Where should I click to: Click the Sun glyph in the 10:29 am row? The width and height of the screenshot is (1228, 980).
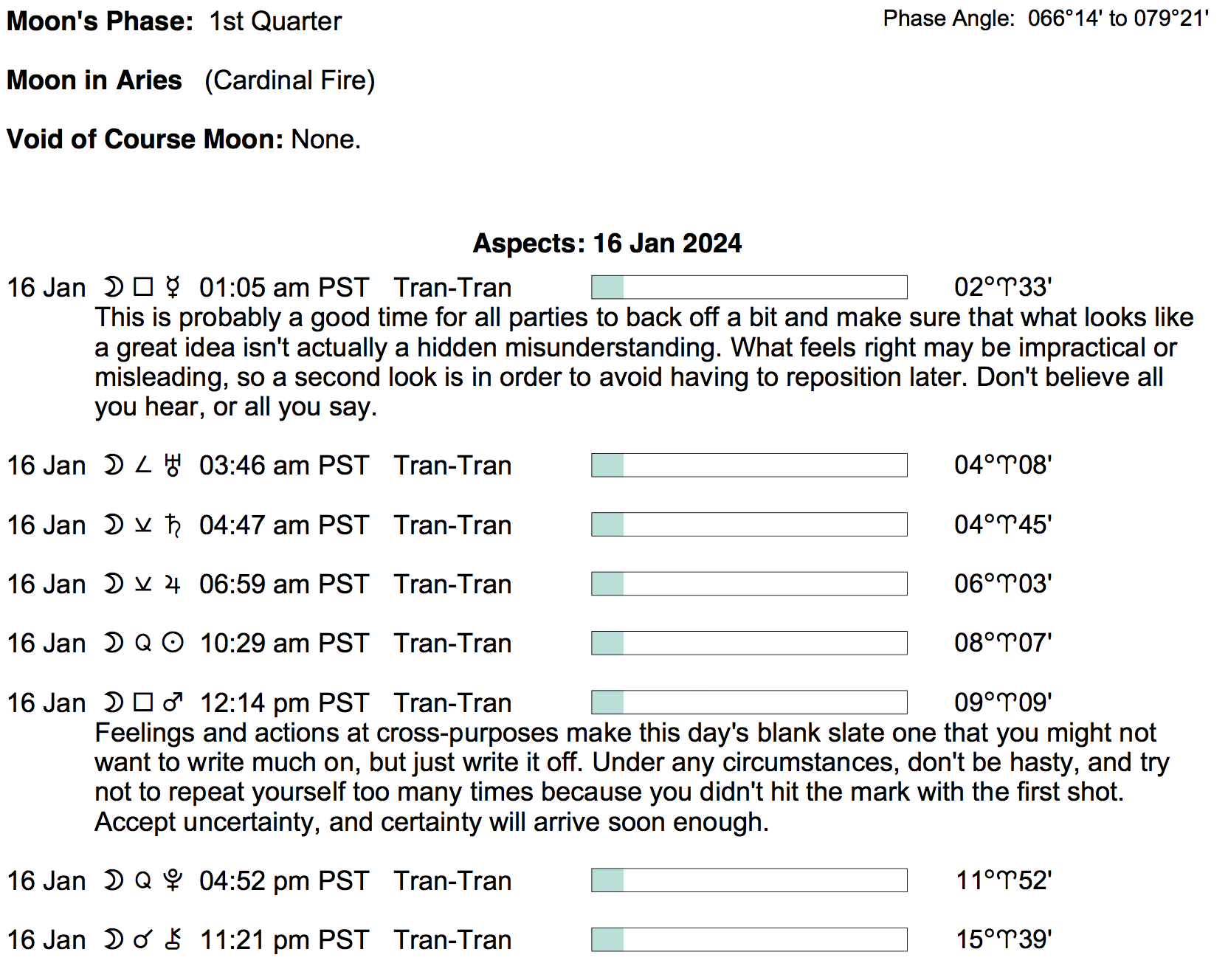[x=173, y=643]
